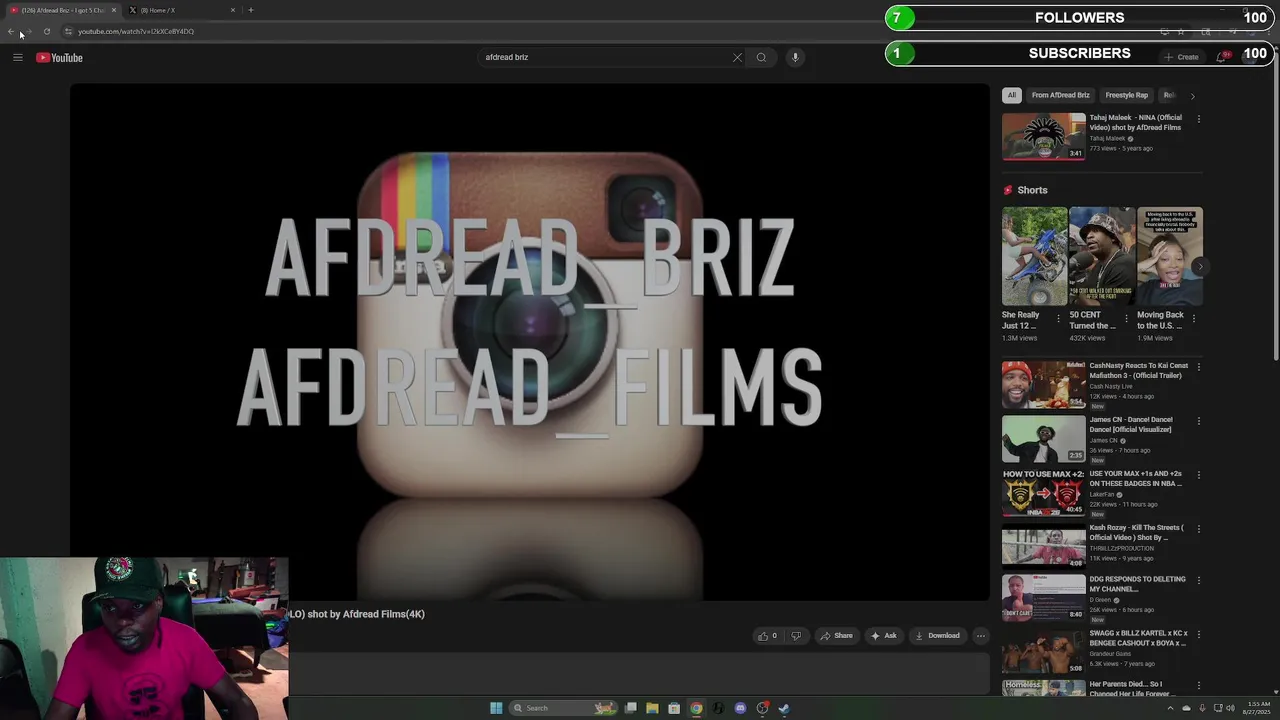Open options for 'Moving Back' short
The width and height of the screenshot is (1280, 720).
point(1193,319)
